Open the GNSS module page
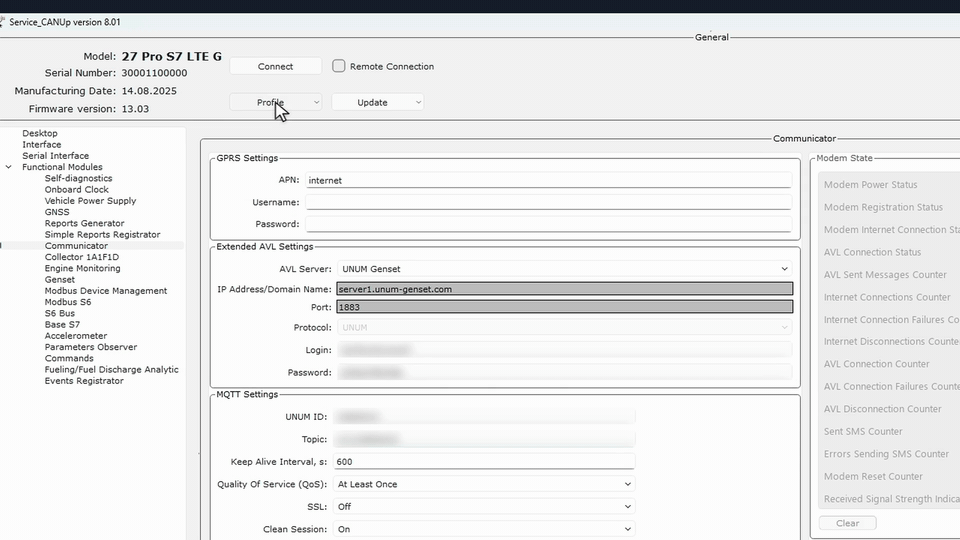The width and height of the screenshot is (960, 540). click(x=57, y=212)
